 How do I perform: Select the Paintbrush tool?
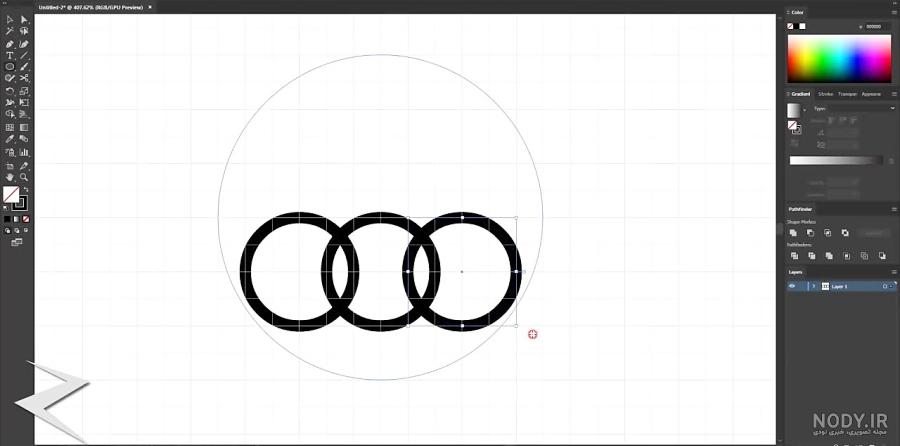pyautogui.click(x=24, y=67)
